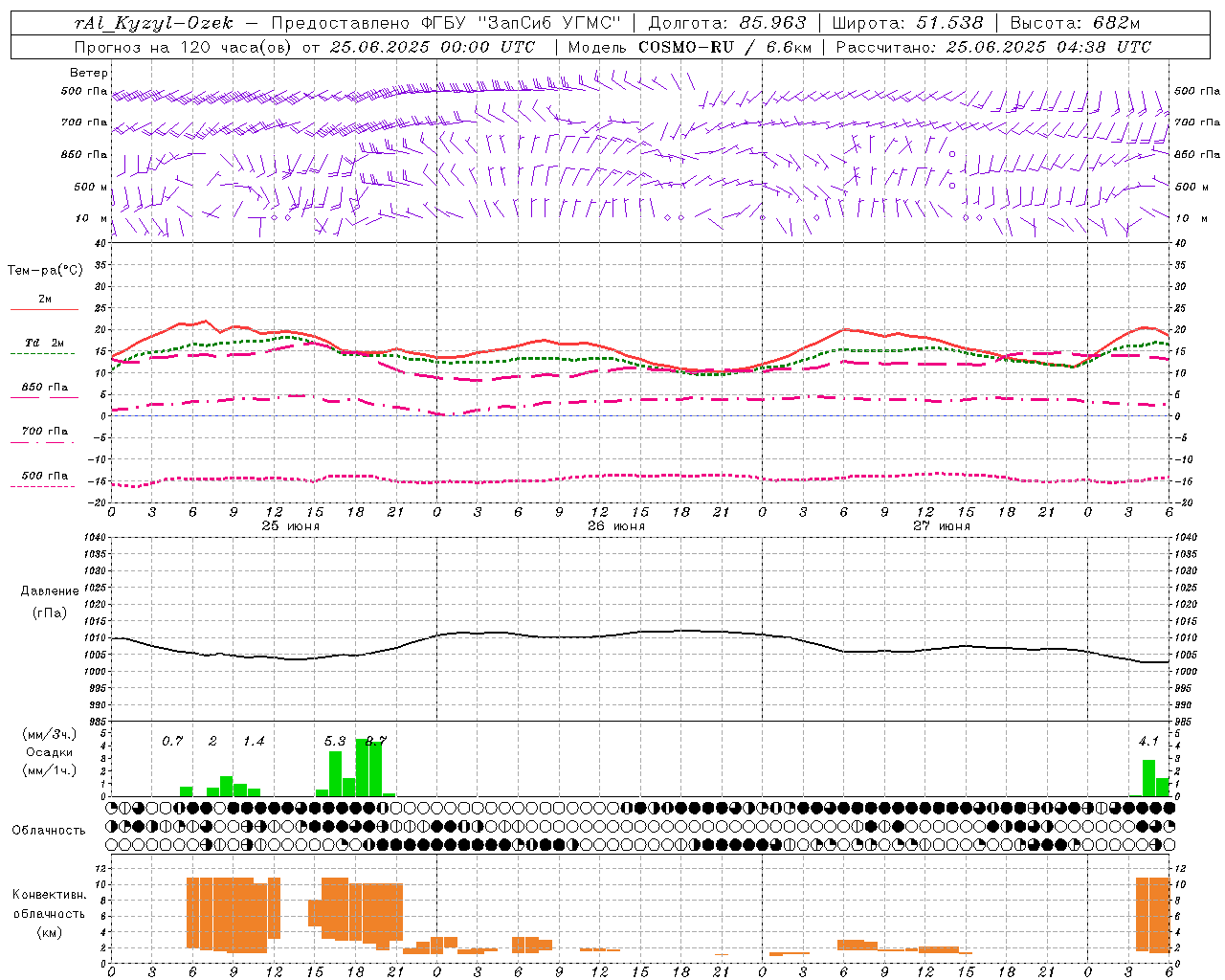Click the (гПа) unit under Давление
This screenshot has height=980, width=1225.
[48, 613]
